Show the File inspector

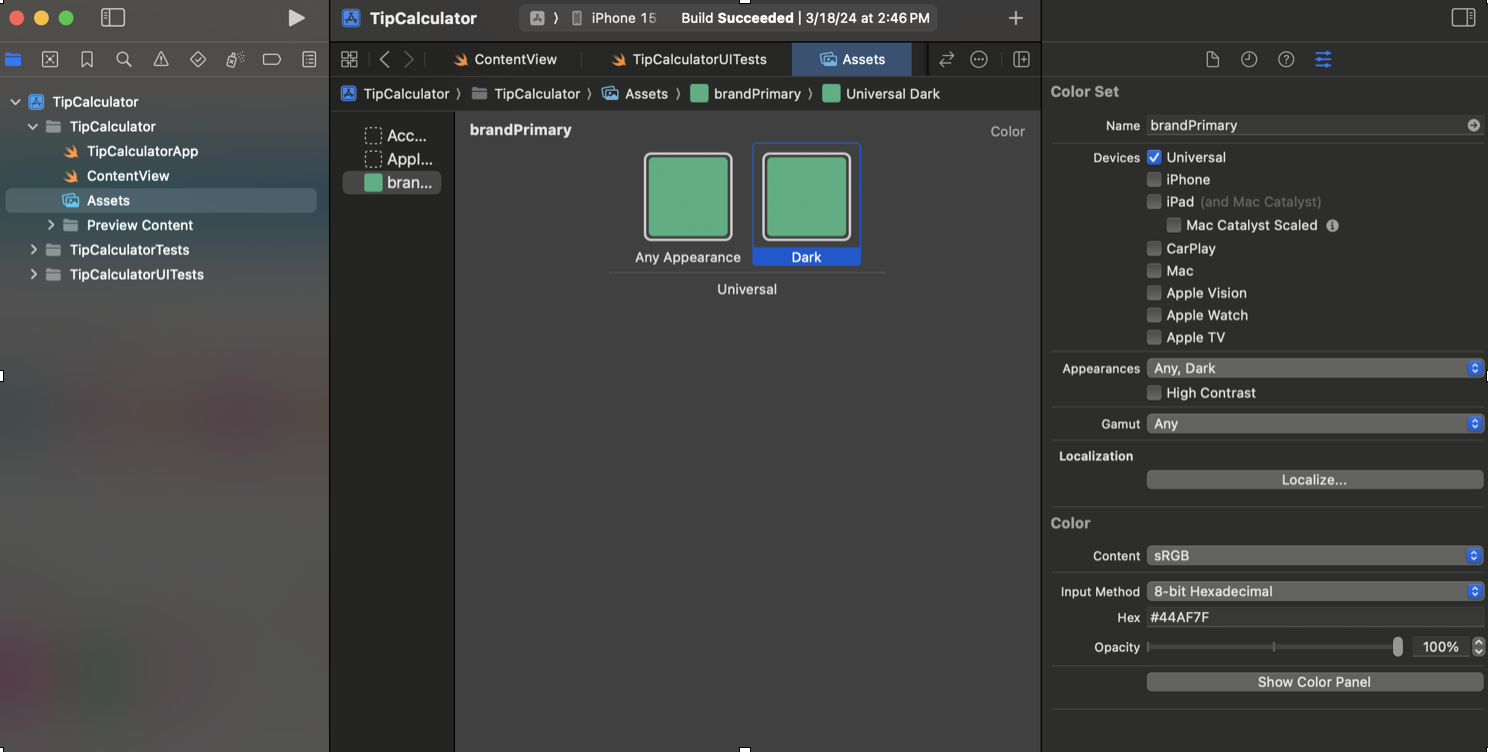point(1212,60)
